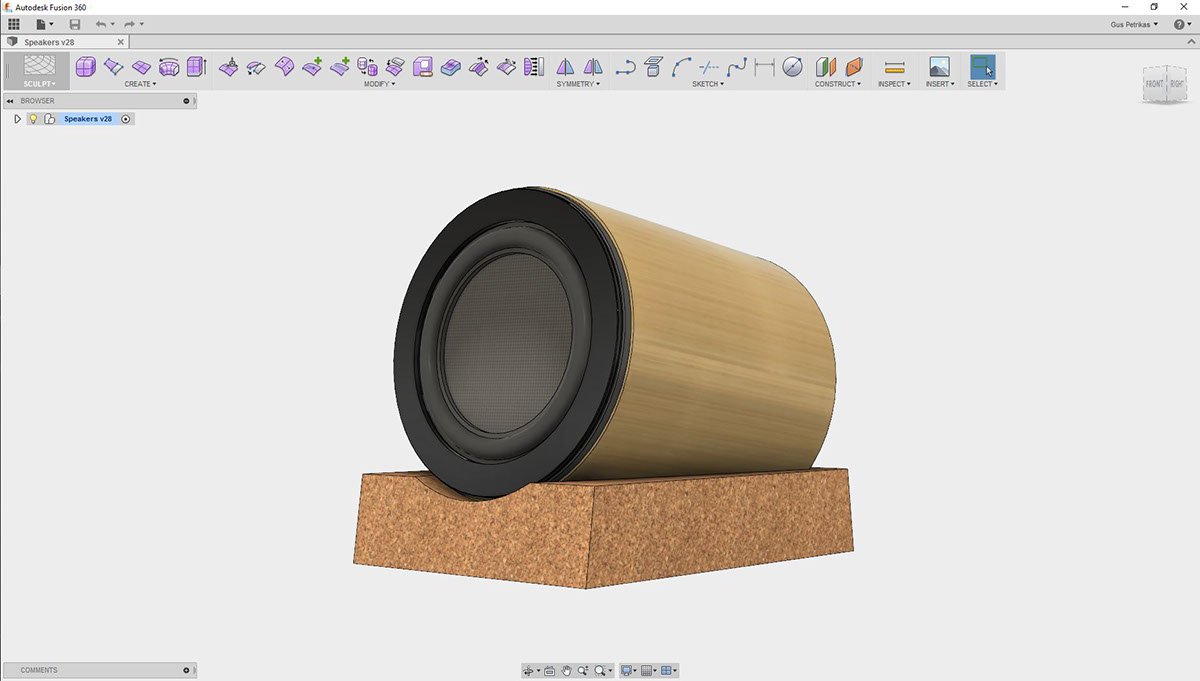Open Display Settings from the bottom bar
Viewport: 1200px width, 681px height.
pyautogui.click(x=628, y=670)
